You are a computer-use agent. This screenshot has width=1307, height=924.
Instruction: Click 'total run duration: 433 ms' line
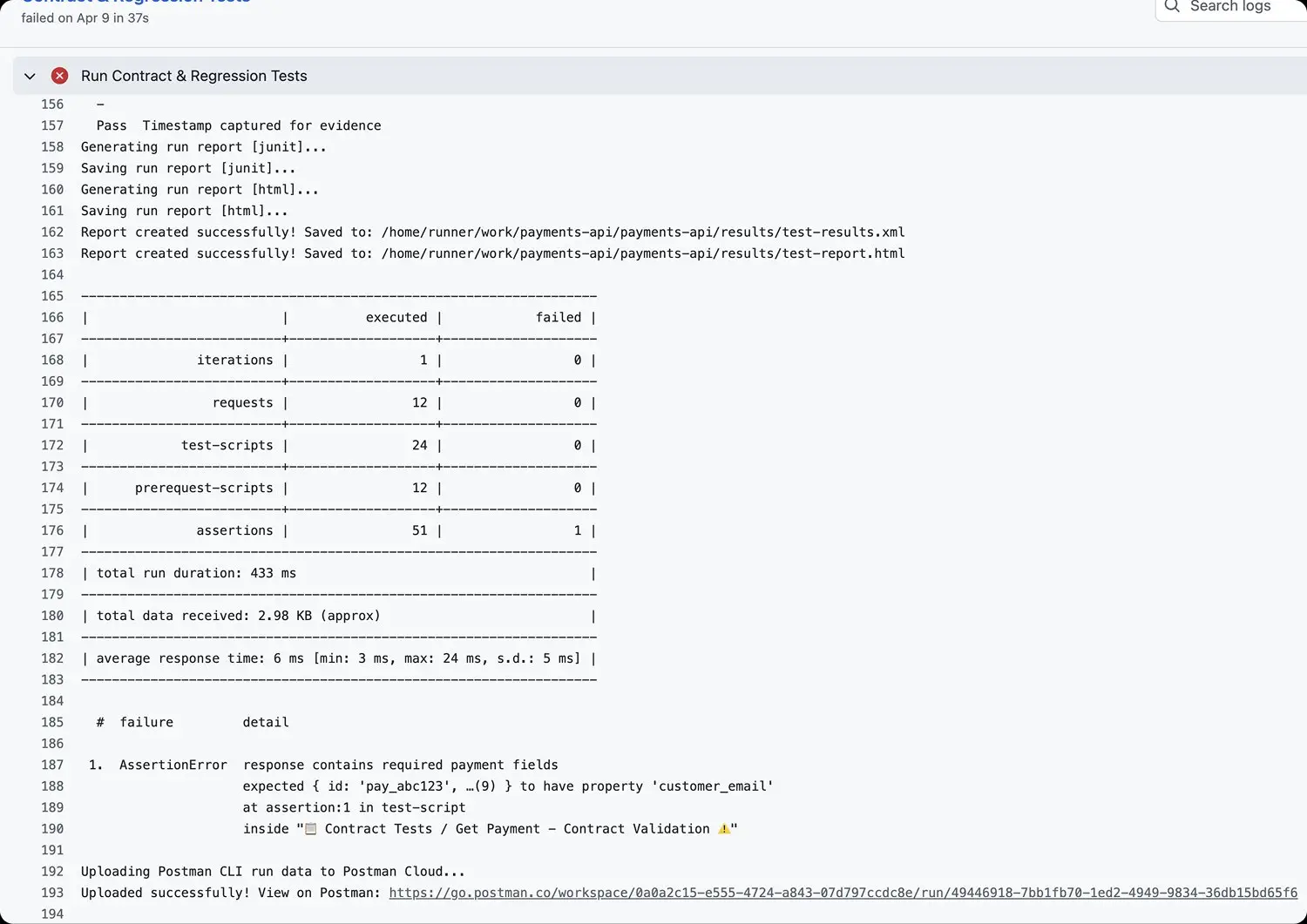tap(196, 573)
